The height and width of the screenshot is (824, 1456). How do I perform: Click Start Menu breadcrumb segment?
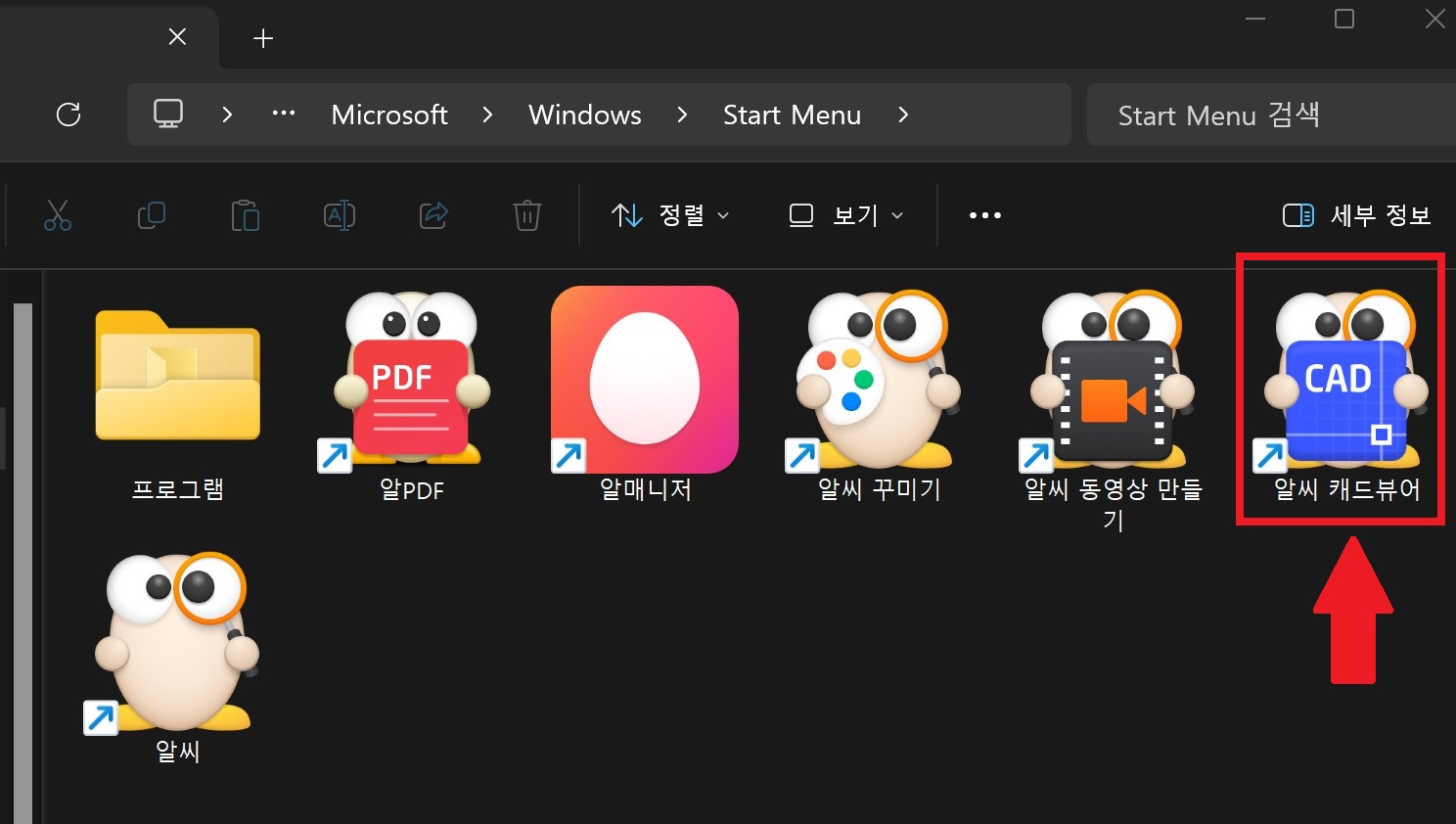point(792,114)
